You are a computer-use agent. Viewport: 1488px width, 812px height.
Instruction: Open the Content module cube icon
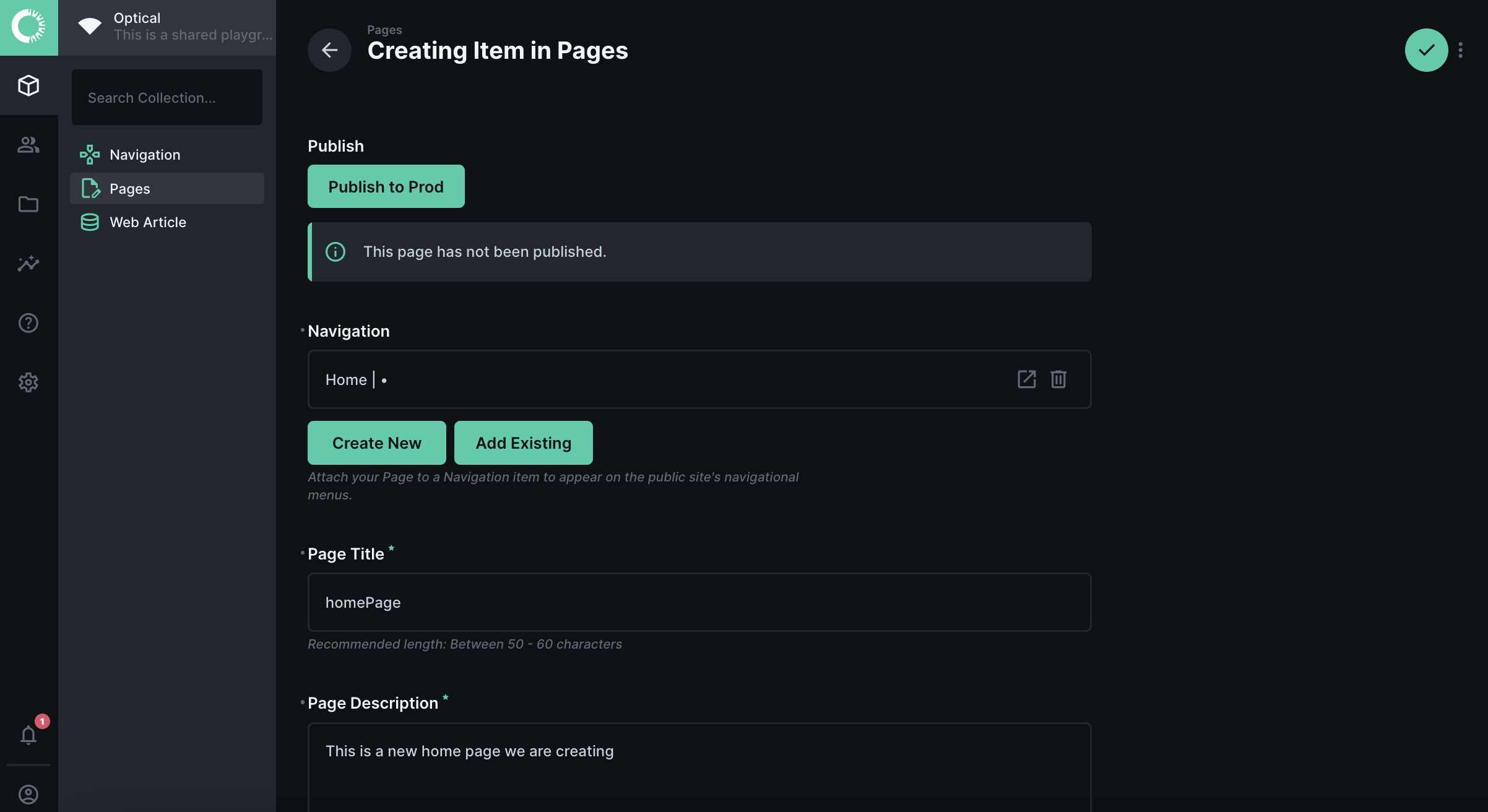(x=28, y=85)
